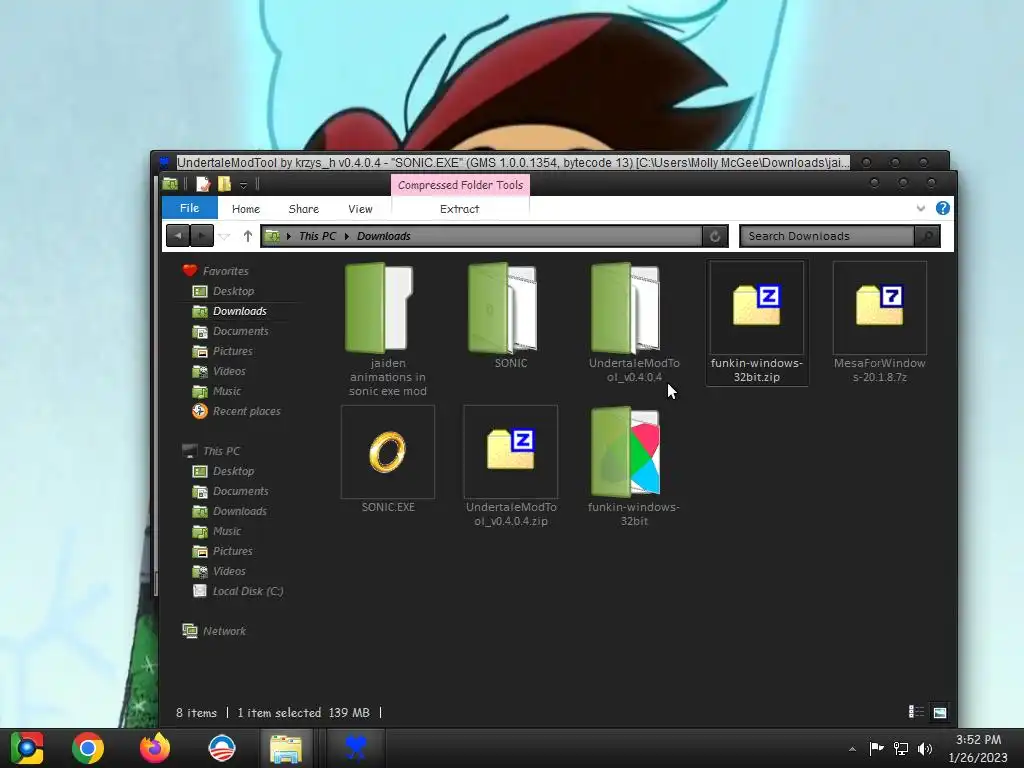
Task: Open the Action Center flag icon
Action: pos(876,748)
